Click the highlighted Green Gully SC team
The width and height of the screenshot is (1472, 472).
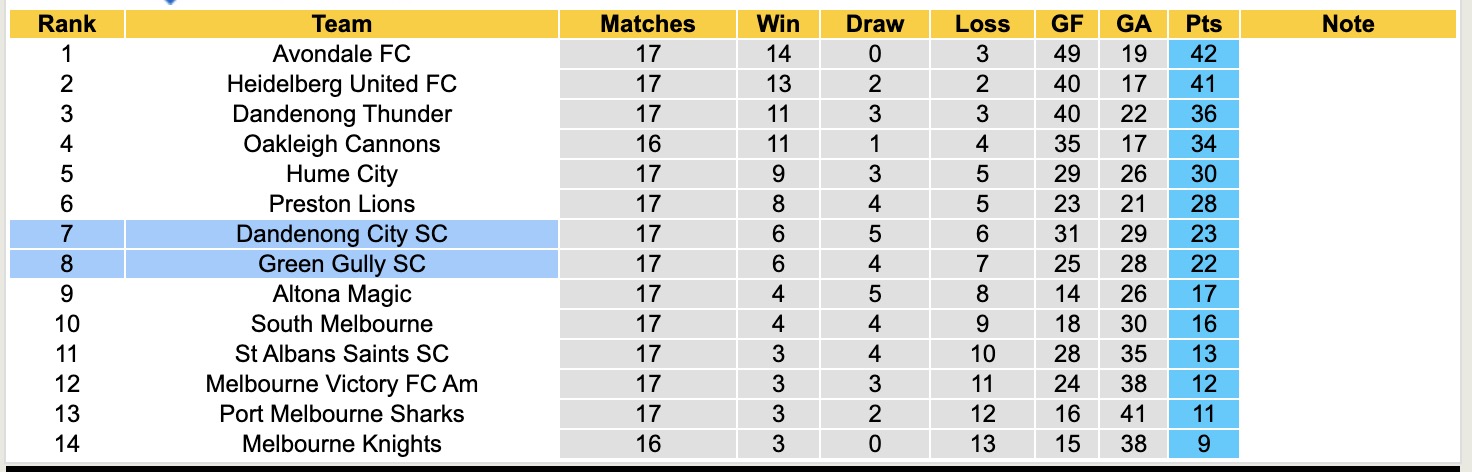(x=341, y=264)
